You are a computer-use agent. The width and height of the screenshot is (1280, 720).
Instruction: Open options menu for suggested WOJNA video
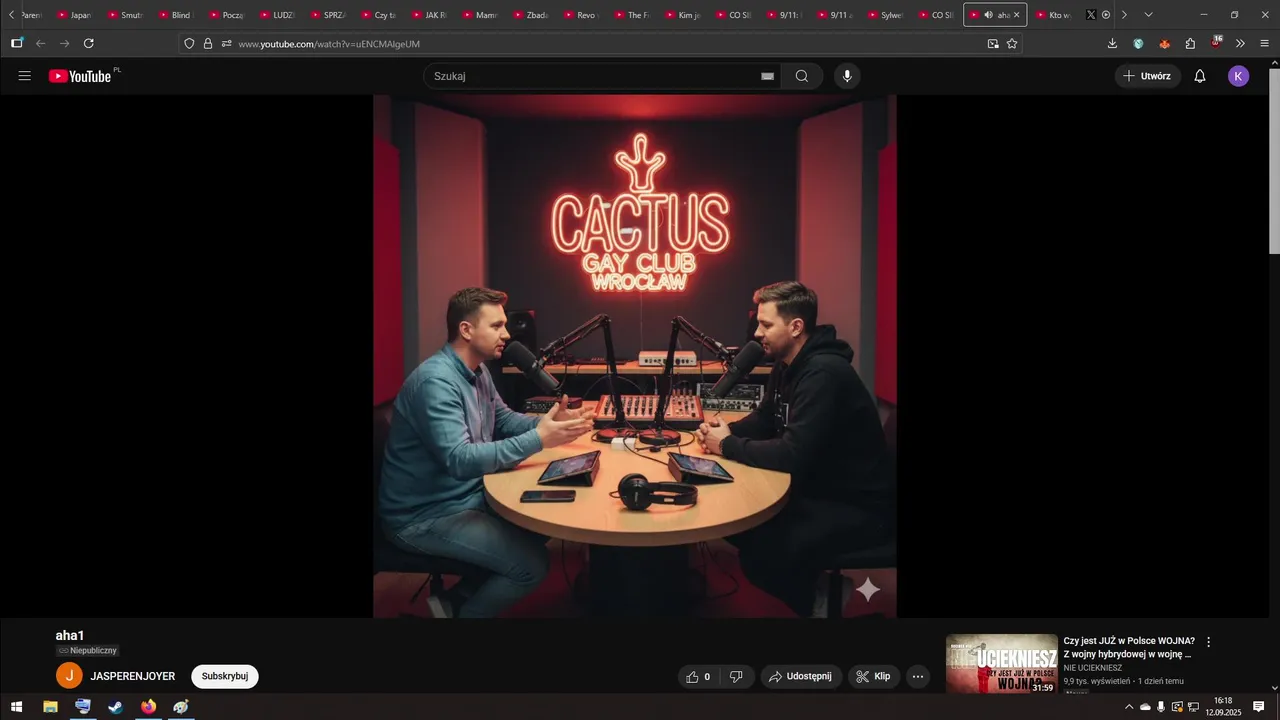tap(1208, 642)
